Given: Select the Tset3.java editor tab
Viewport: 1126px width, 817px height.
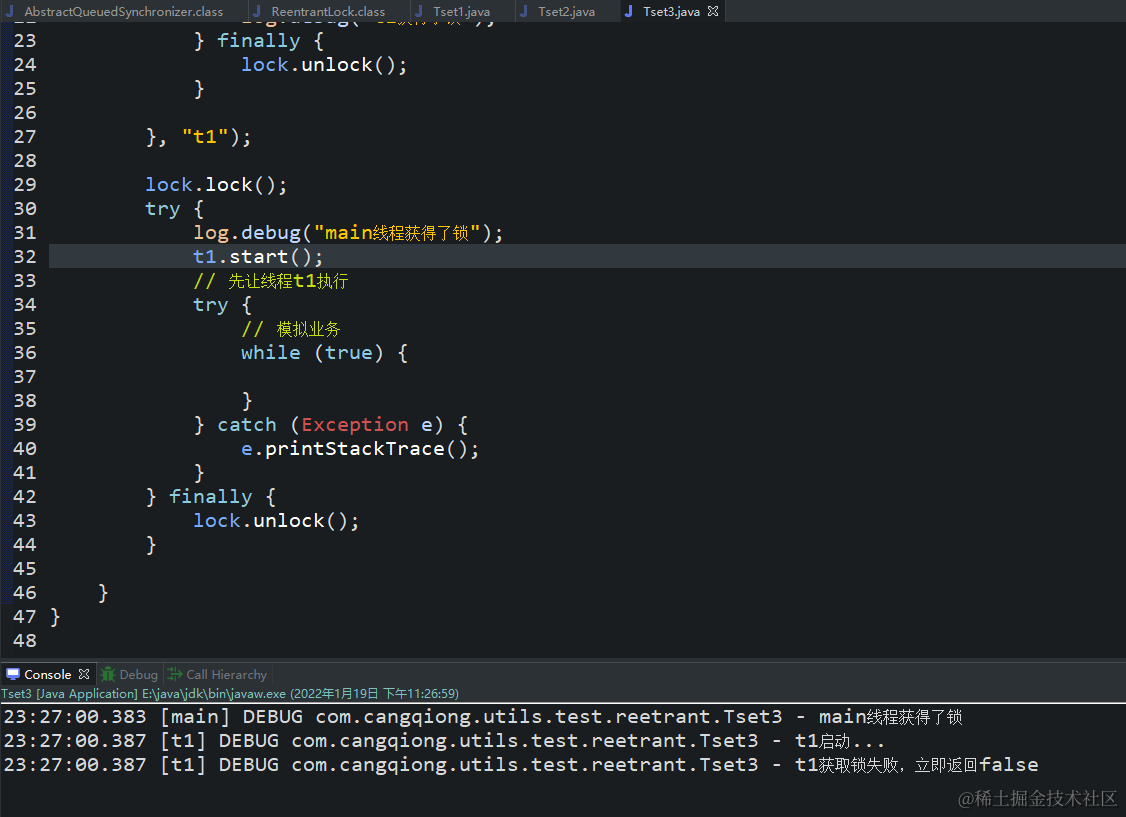Looking at the screenshot, I should point(671,11).
